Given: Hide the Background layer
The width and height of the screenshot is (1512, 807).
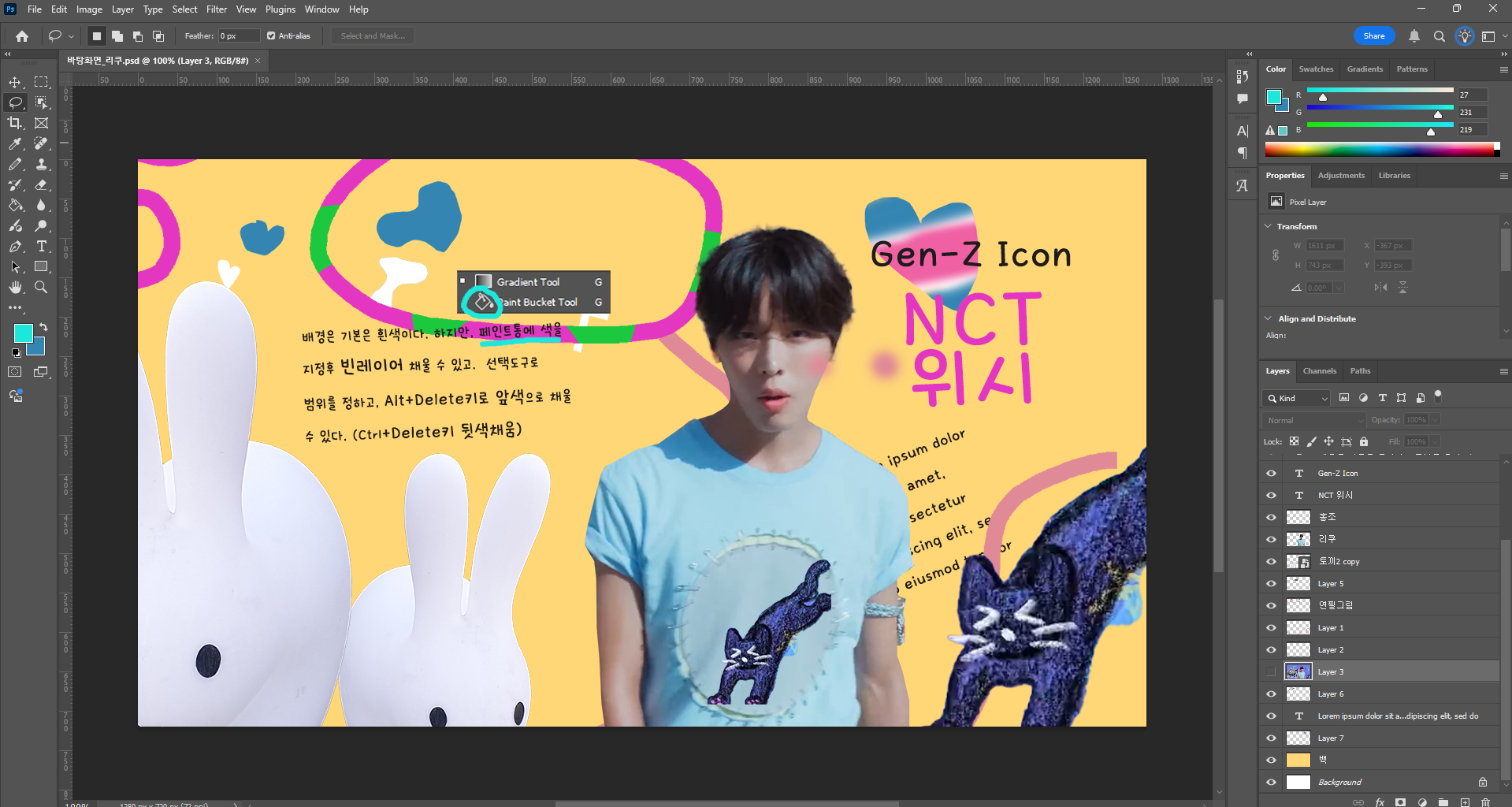Looking at the screenshot, I should 1271,783.
